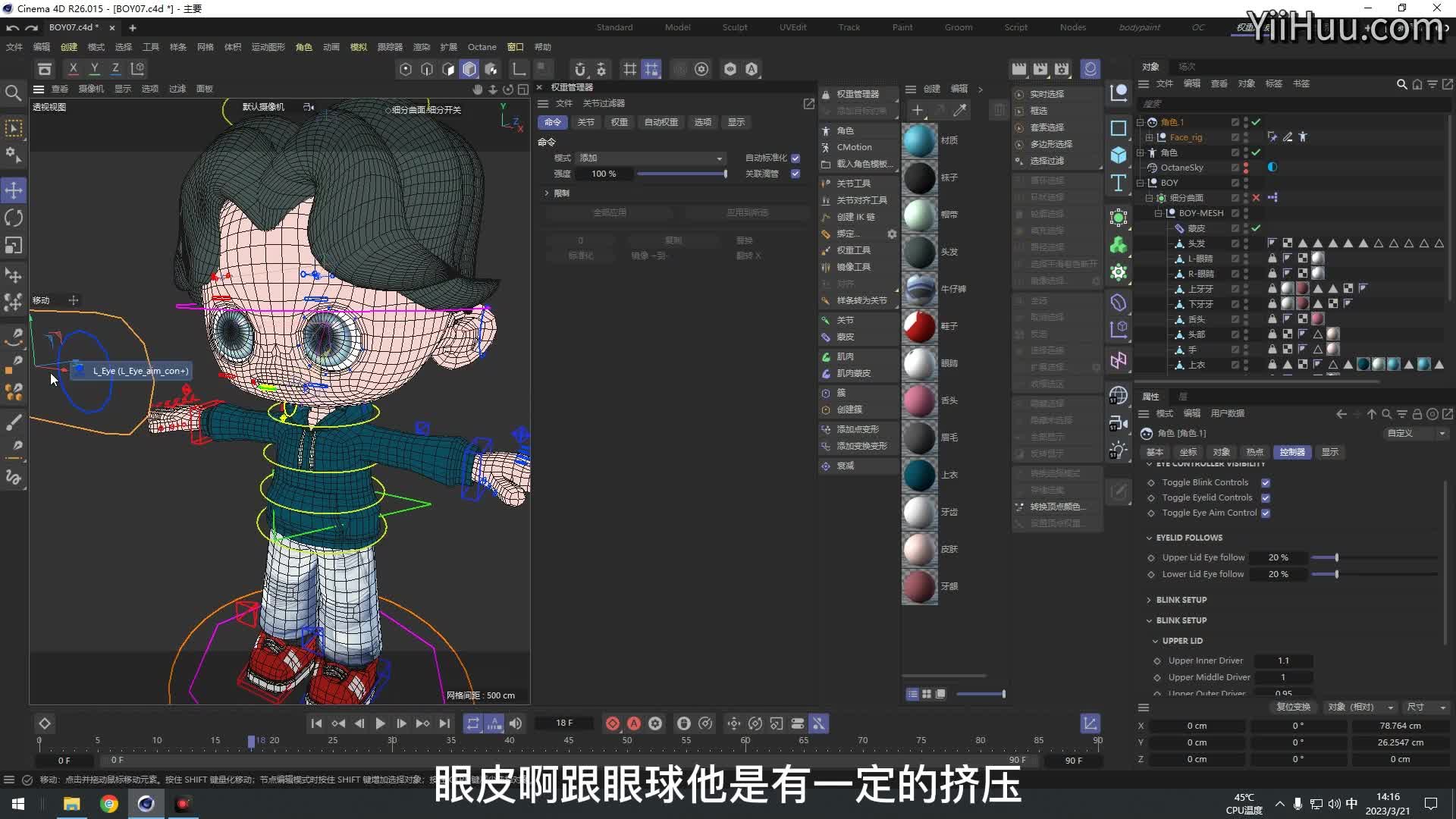This screenshot has height=819, width=1456.
Task: Open the 模式 添加 dropdown
Action: click(x=651, y=158)
